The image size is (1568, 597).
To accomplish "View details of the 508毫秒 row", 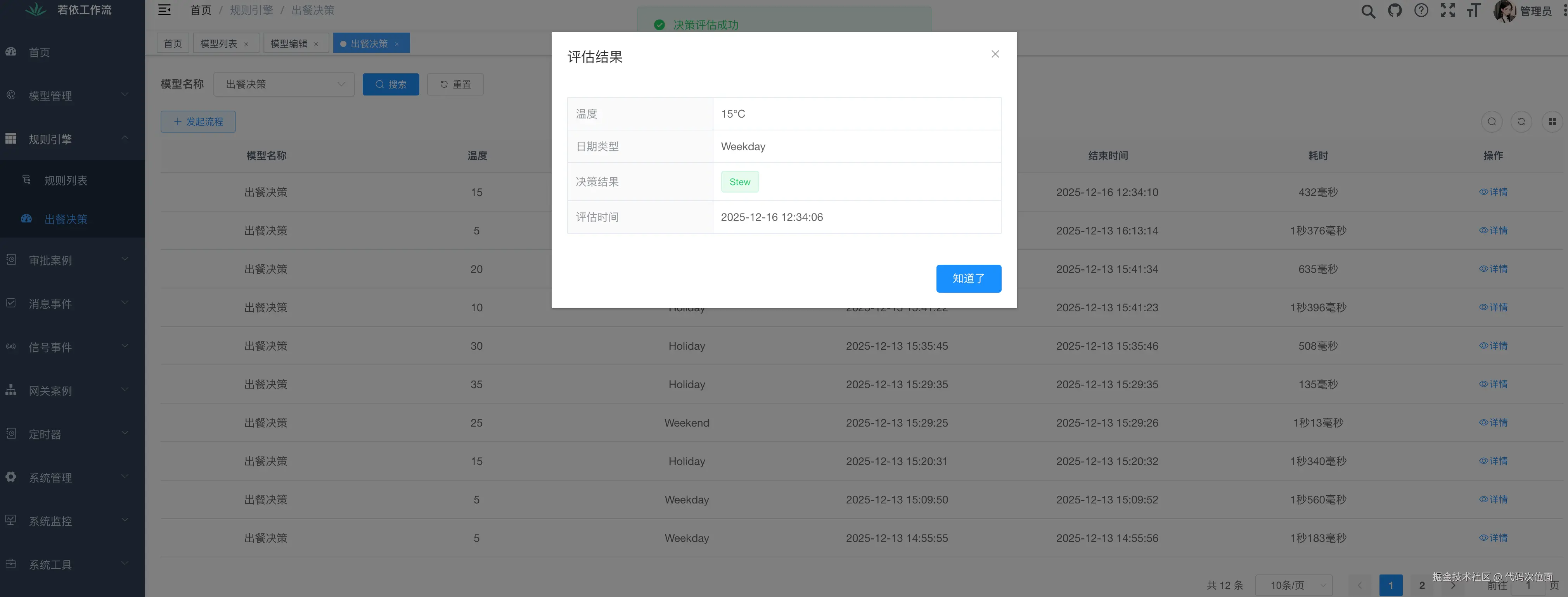I will click(x=1493, y=345).
